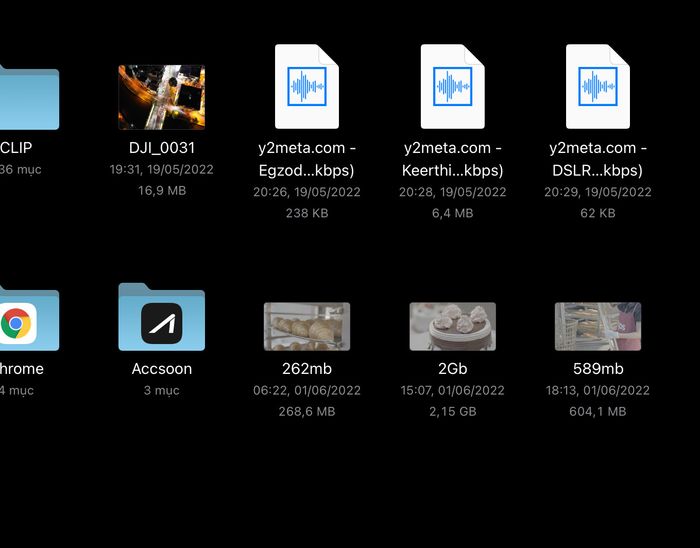Tap the y2meta DSLR audio file icon

(597, 87)
